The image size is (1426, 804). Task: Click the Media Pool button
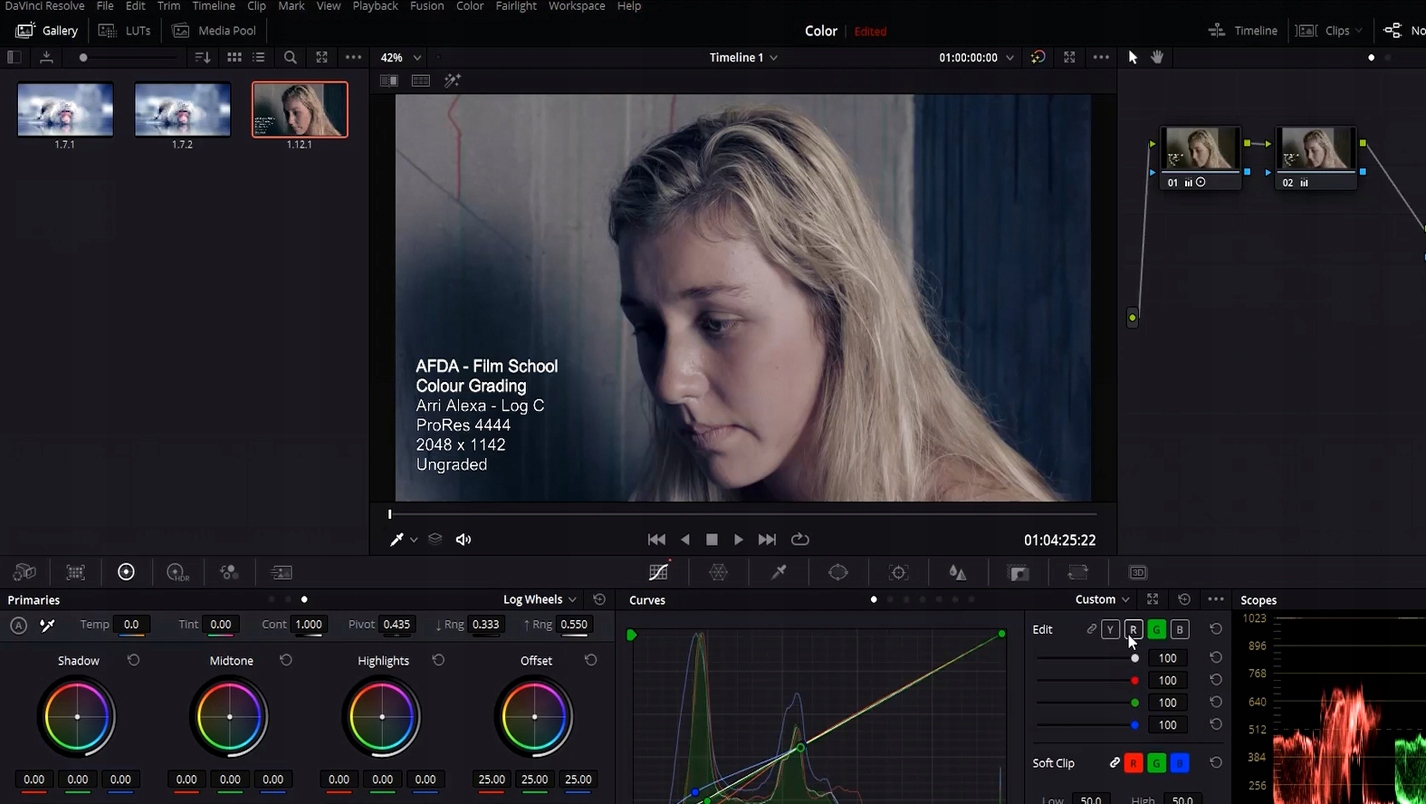coord(214,30)
